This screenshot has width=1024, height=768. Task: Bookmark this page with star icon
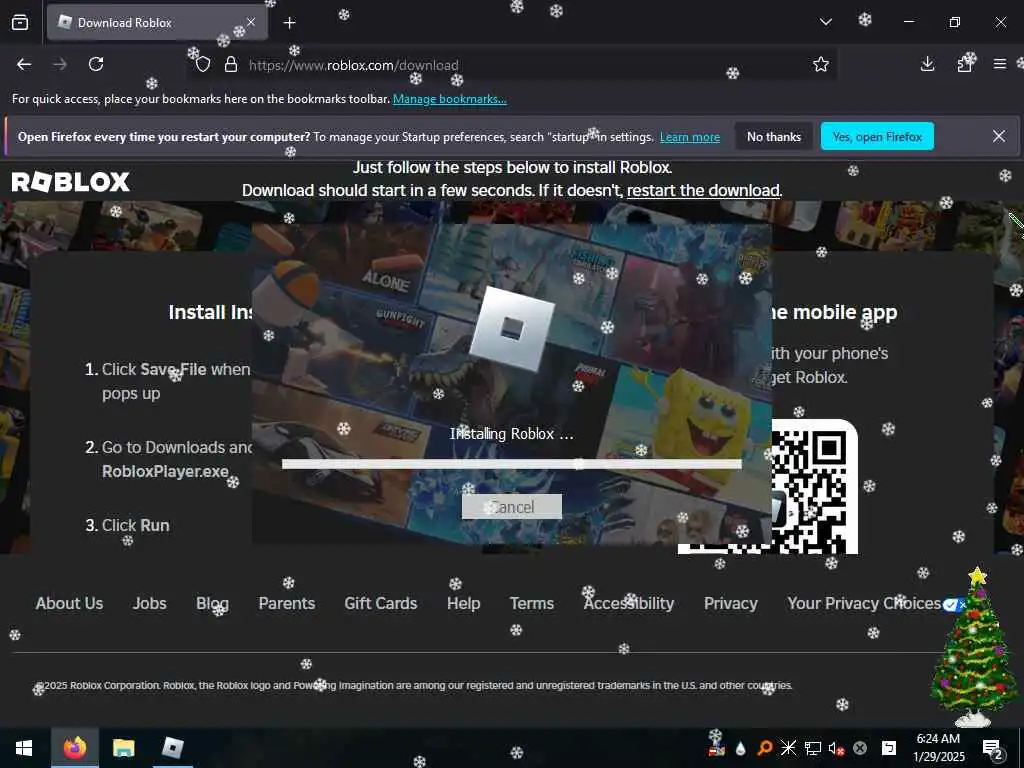821,64
